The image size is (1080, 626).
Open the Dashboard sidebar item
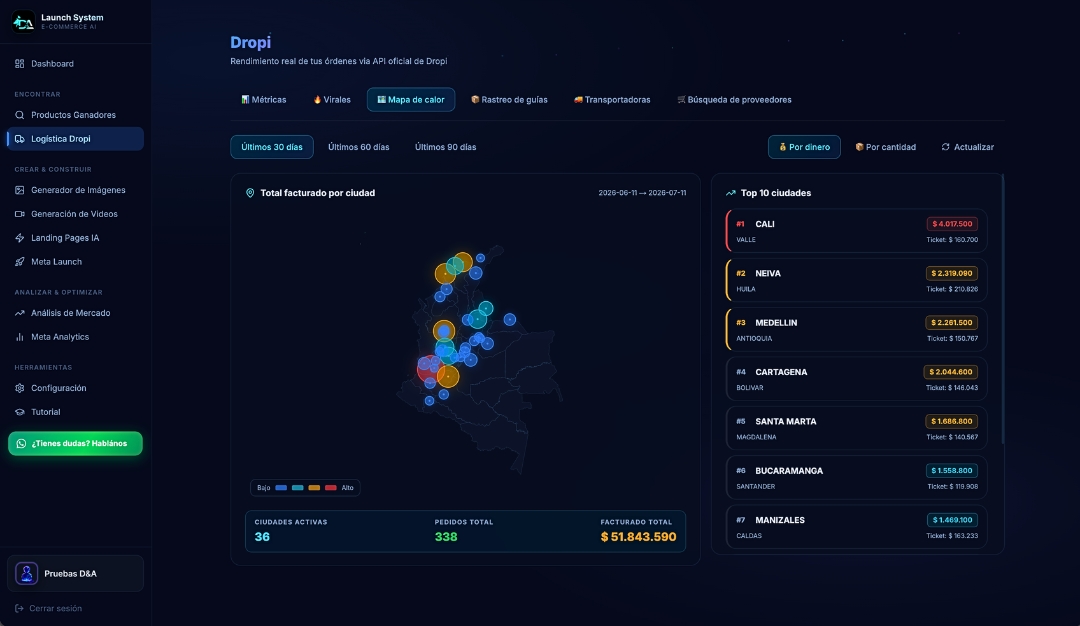pos(75,63)
